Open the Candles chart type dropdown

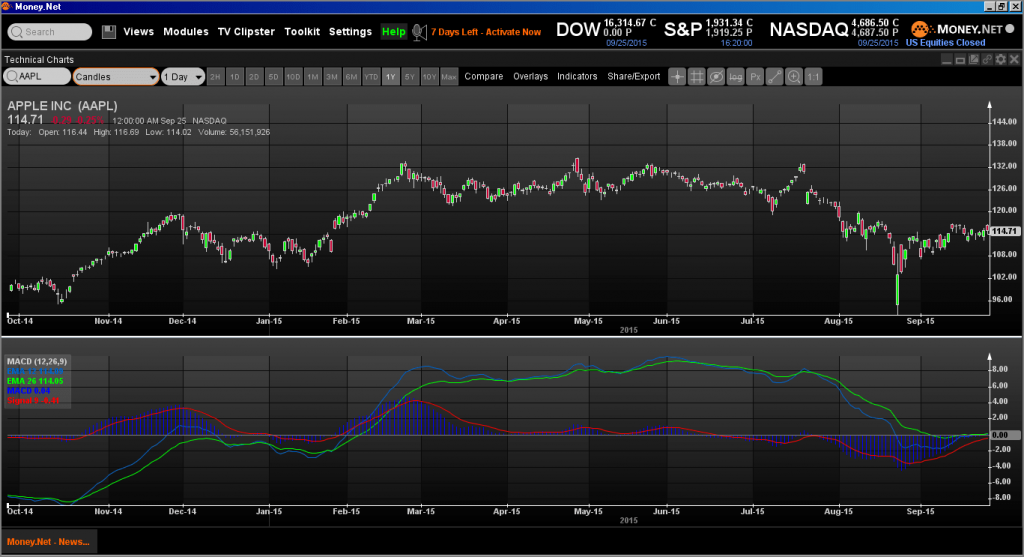[116, 76]
